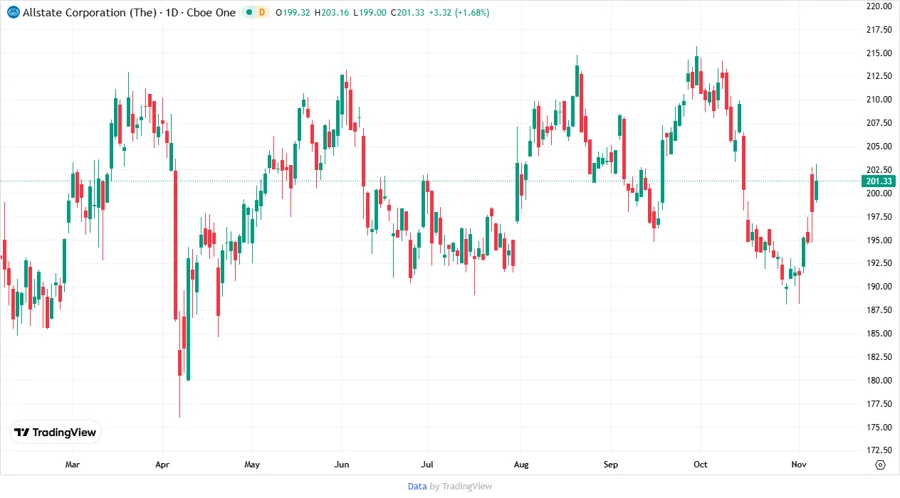Click the 185.00 price axis label
The image size is (900, 498).
pyautogui.click(x=879, y=333)
